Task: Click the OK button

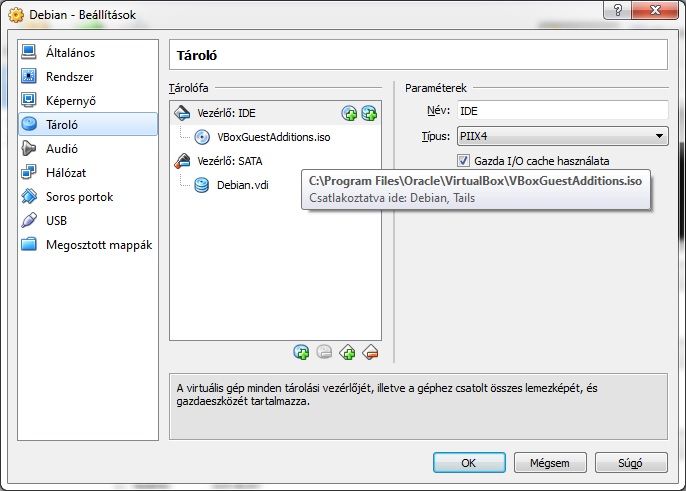Action: tap(469, 463)
